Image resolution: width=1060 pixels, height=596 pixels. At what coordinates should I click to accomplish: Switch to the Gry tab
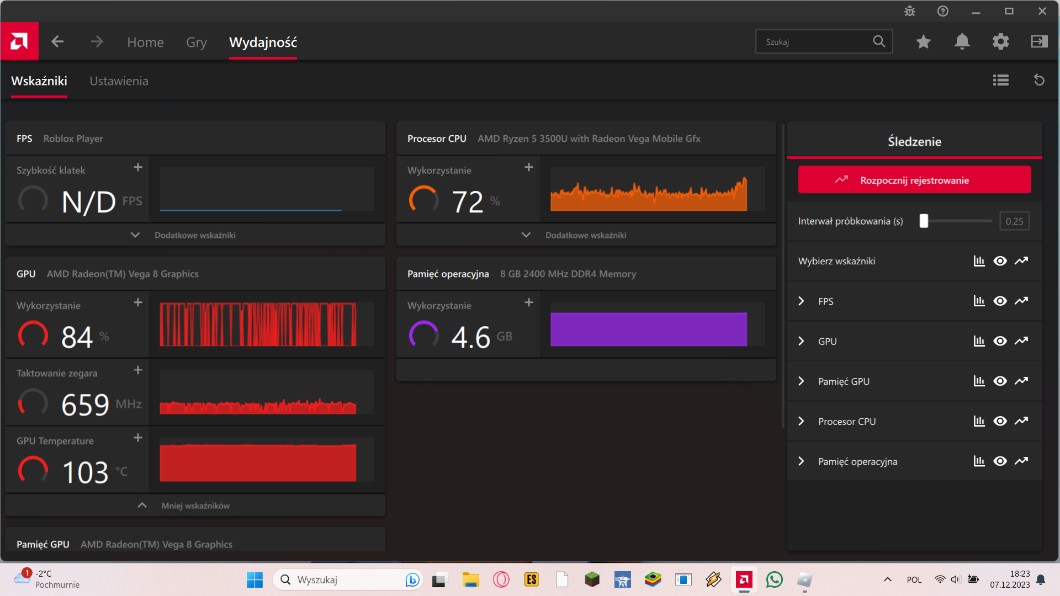tap(196, 42)
